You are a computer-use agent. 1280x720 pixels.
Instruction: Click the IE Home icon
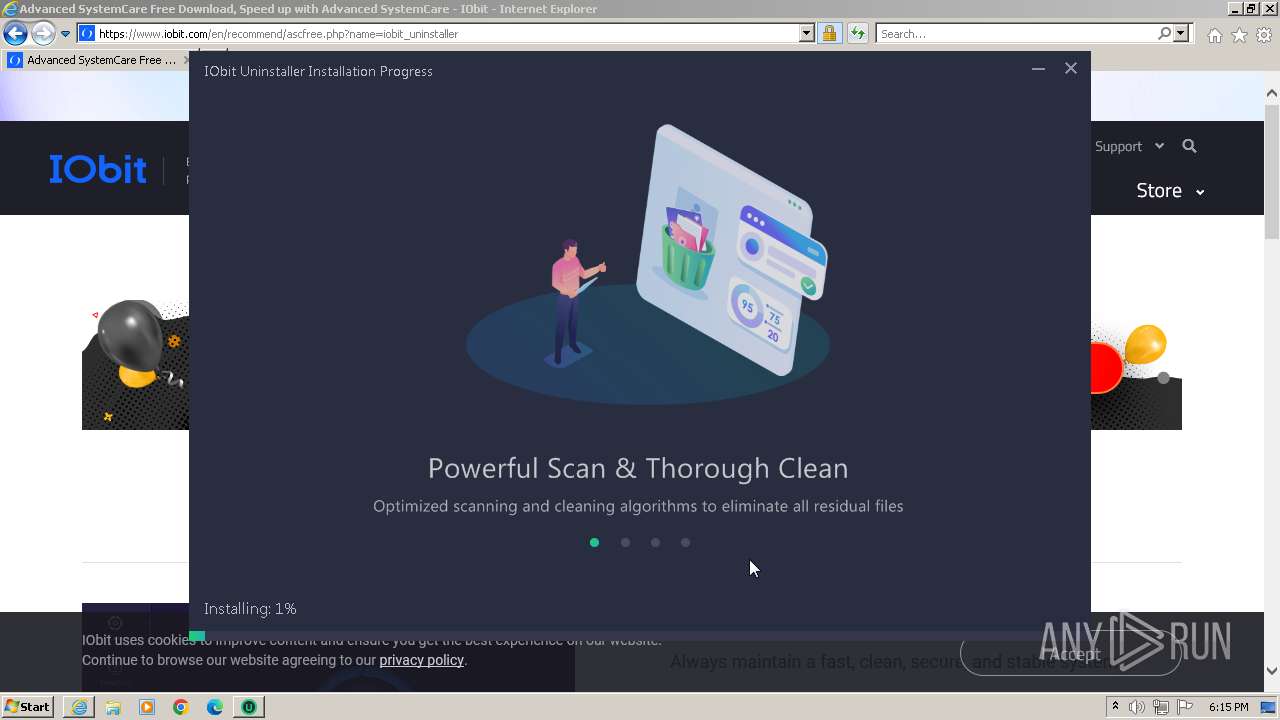point(1214,35)
